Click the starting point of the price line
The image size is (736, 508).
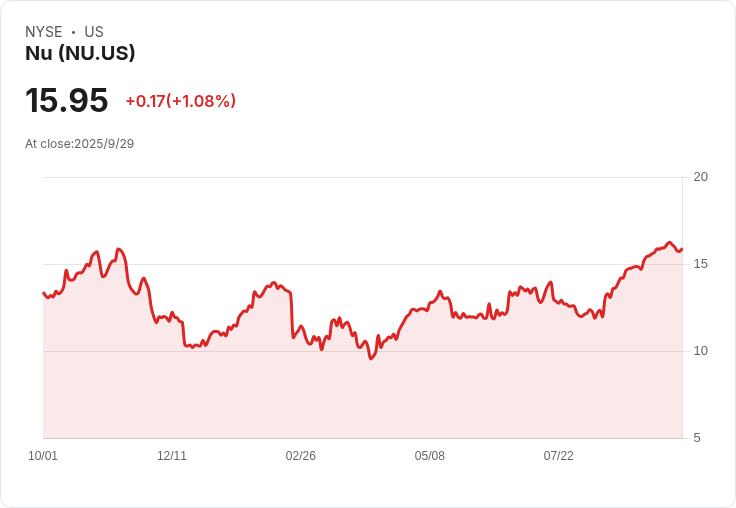pos(43,293)
